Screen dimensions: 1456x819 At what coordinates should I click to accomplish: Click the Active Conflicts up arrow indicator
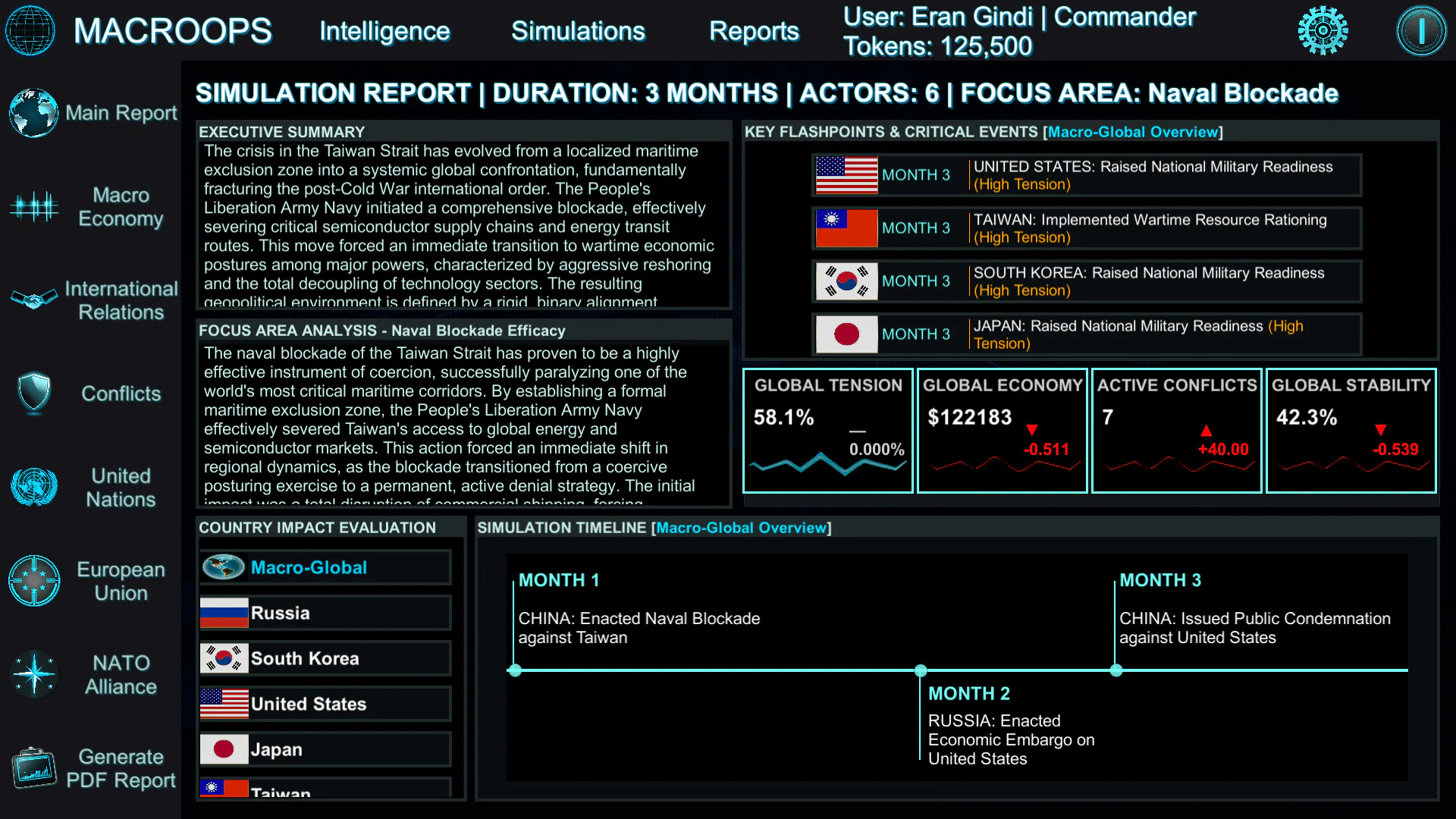[x=1206, y=430]
